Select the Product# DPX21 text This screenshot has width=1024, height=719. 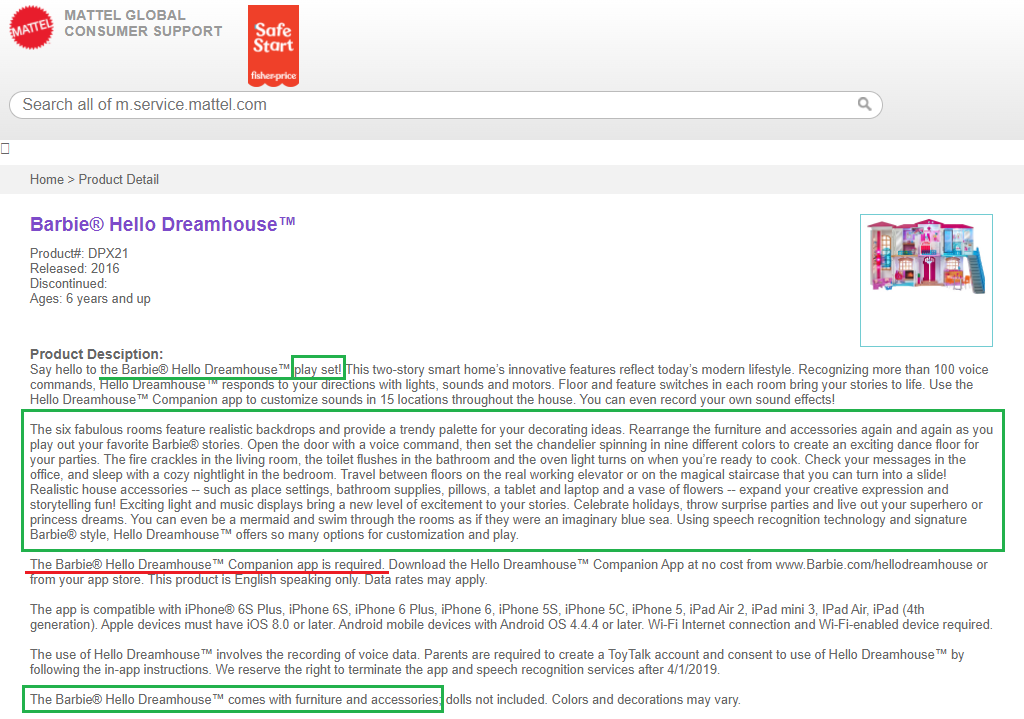coord(79,253)
